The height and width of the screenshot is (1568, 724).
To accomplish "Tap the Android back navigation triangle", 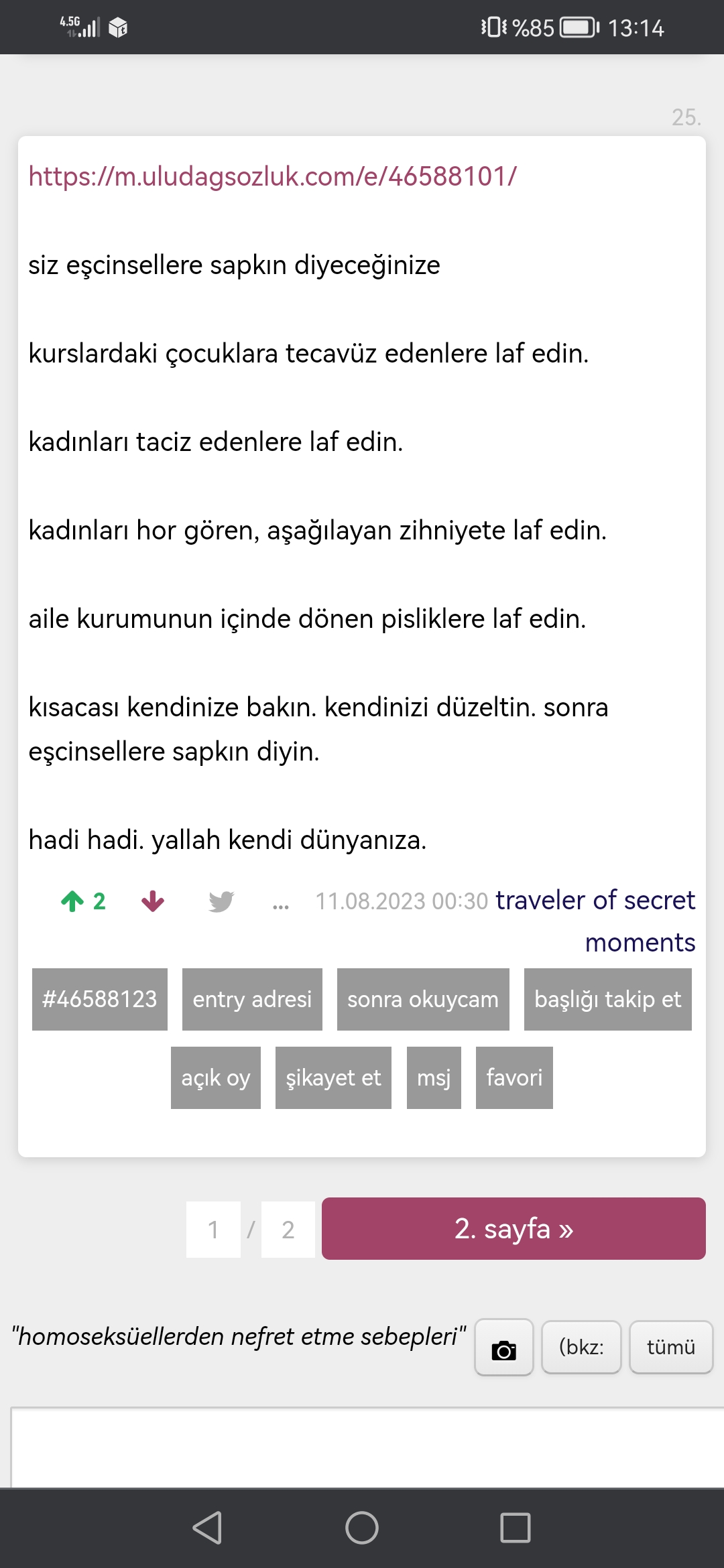I will pos(207,1528).
